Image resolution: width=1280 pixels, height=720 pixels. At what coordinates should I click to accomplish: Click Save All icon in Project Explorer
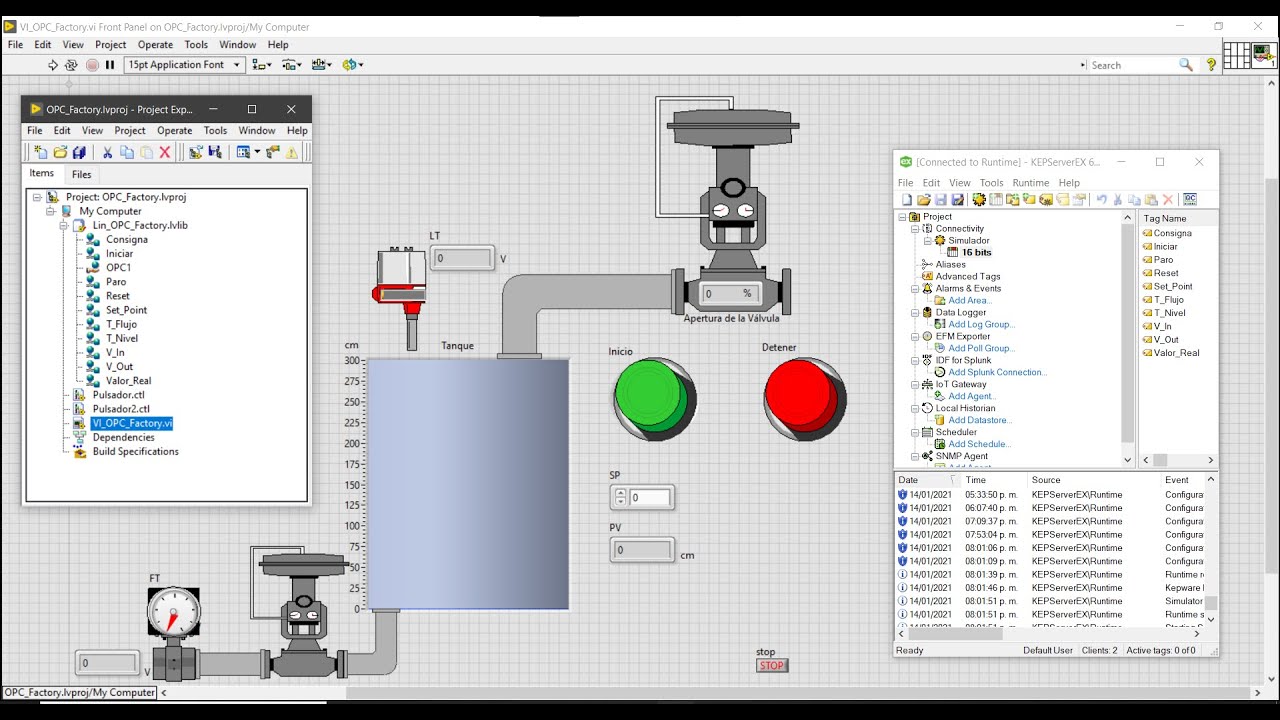coord(79,152)
